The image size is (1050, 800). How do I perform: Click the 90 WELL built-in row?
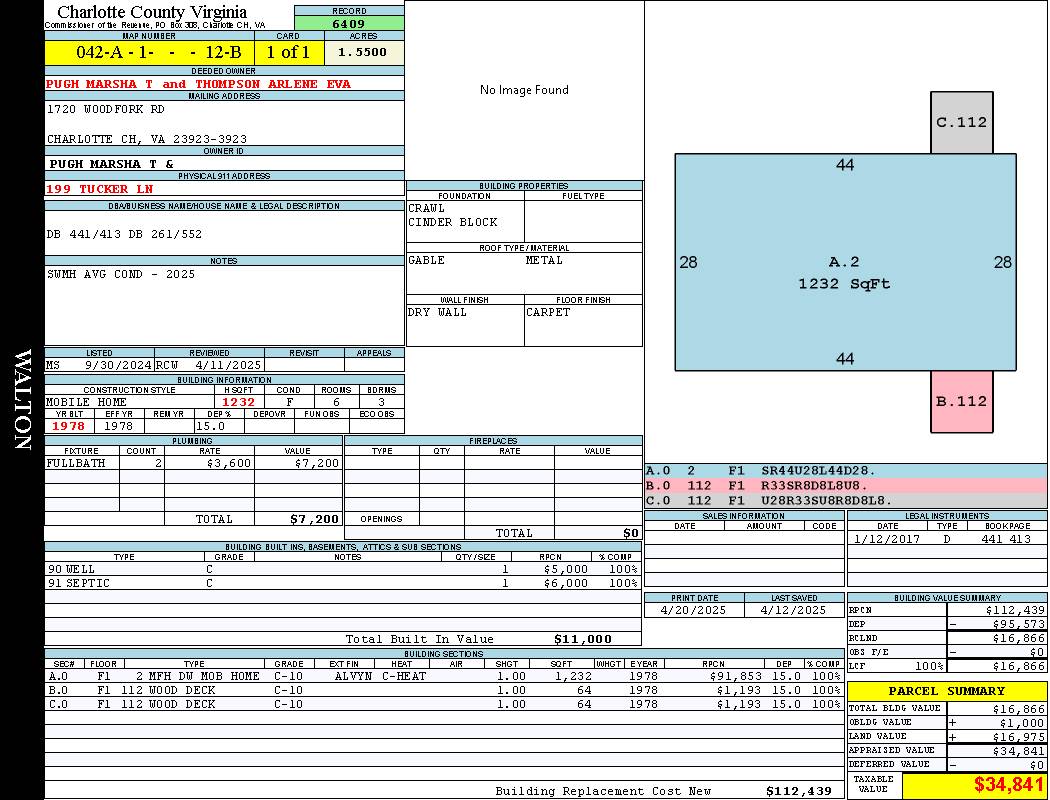point(341,568)
